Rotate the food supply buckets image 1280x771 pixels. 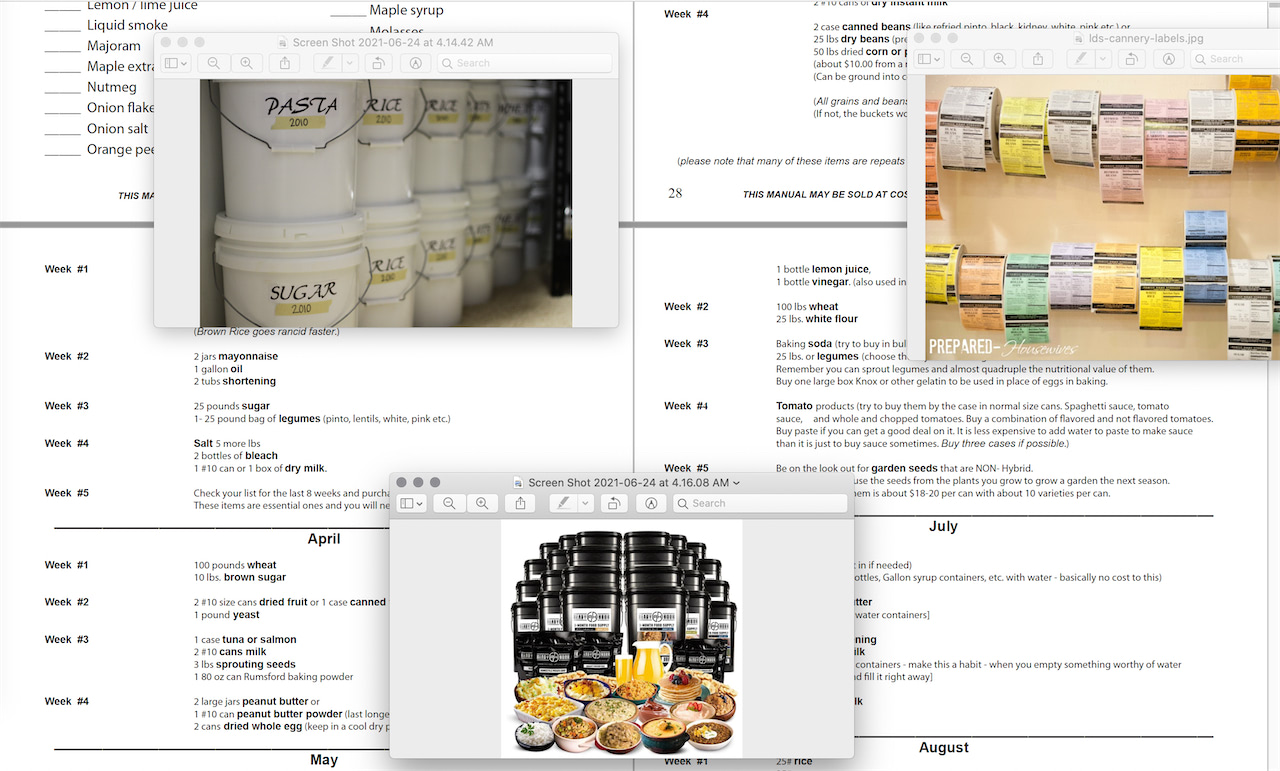coord(614,504)
